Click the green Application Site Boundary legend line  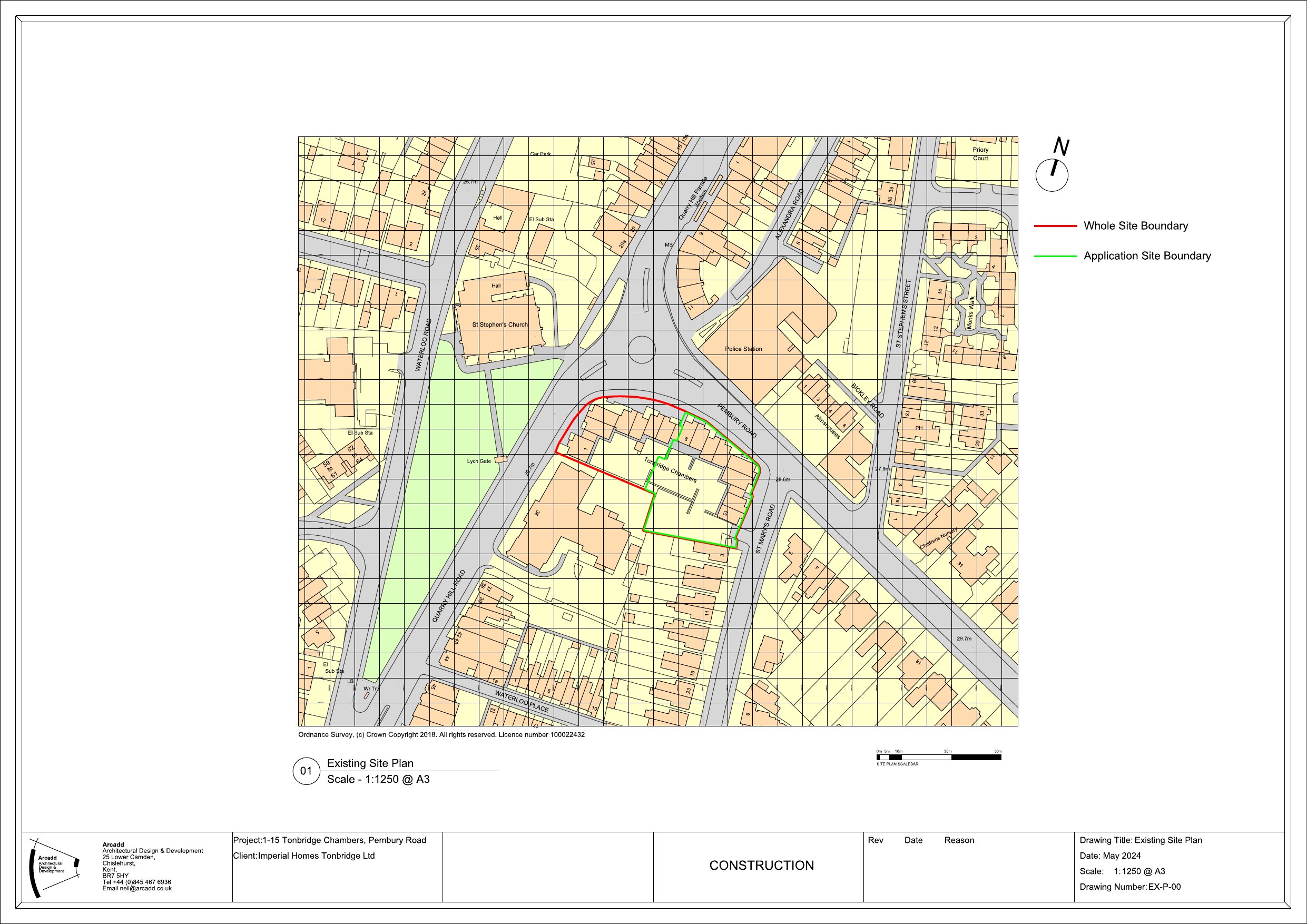click(1055, 256)
